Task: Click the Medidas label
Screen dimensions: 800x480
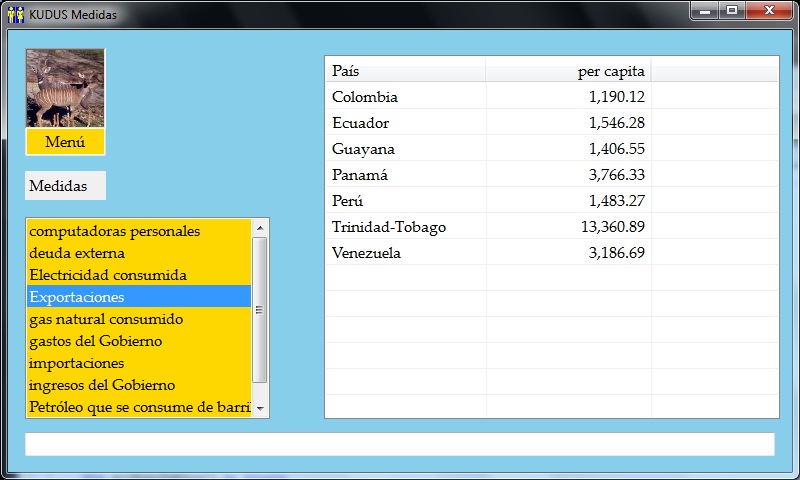Action: (65, 186)
